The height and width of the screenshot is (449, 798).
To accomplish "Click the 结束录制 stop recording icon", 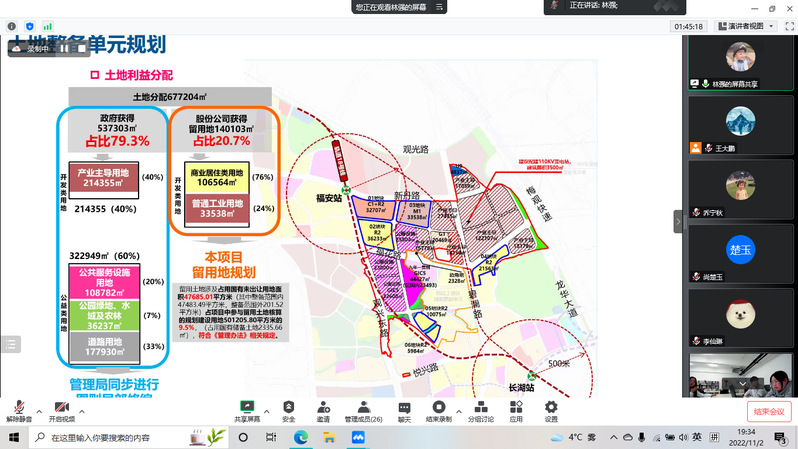I will pyautogui.click(x=439, y=408).
